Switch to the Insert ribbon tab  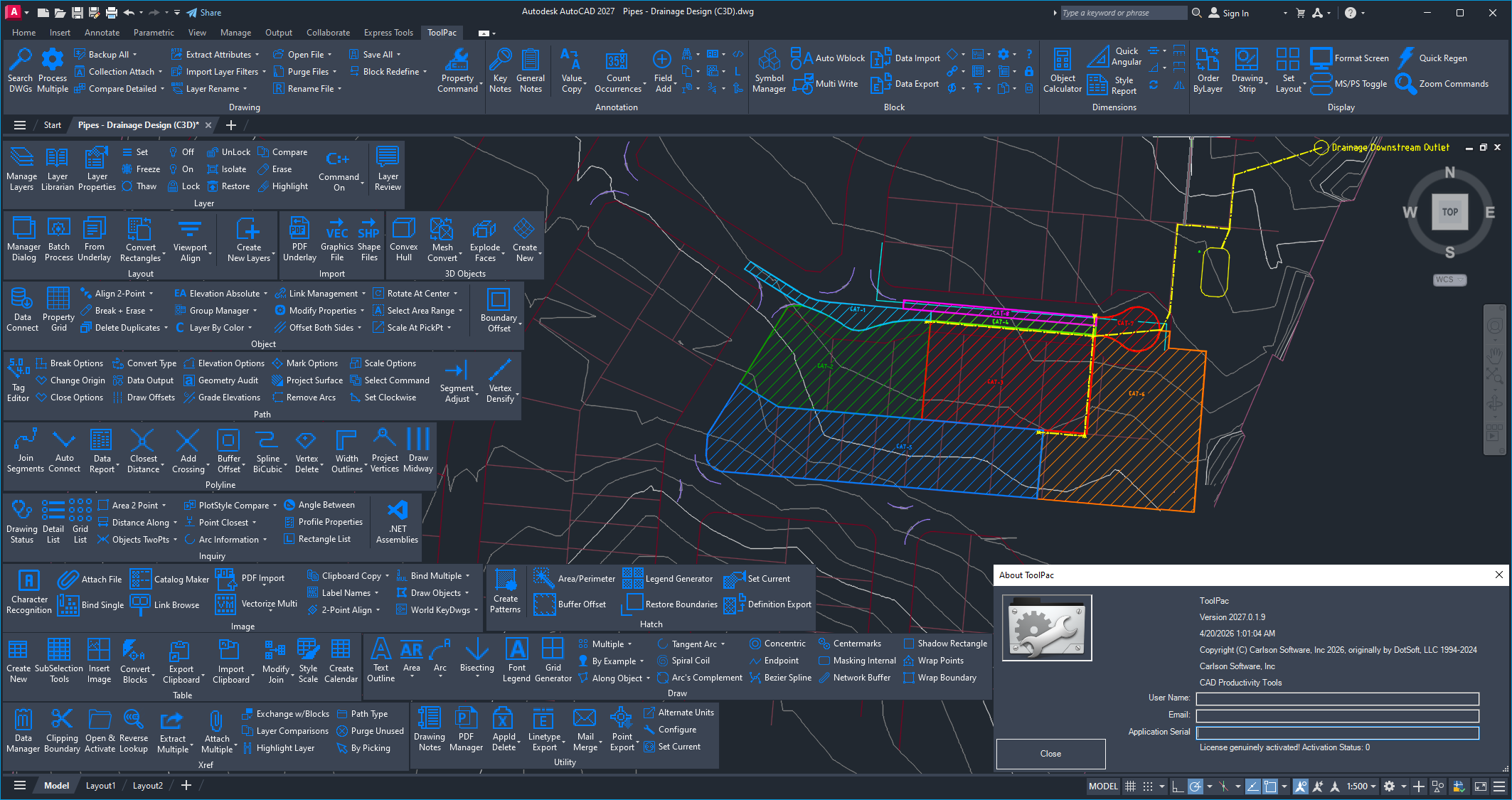60,33
